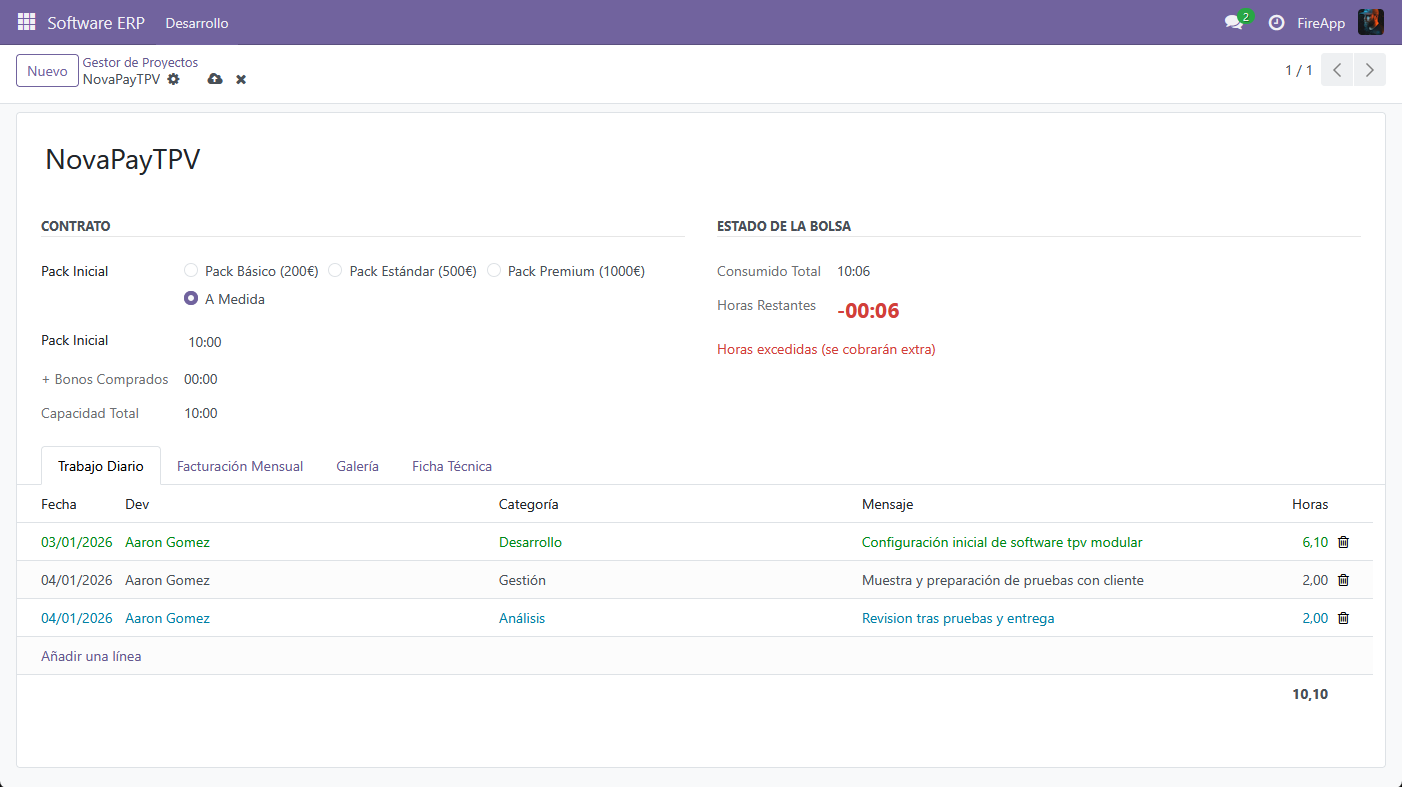
Task: Click the 6,10 hours cell
Action: coord(1315,542)
